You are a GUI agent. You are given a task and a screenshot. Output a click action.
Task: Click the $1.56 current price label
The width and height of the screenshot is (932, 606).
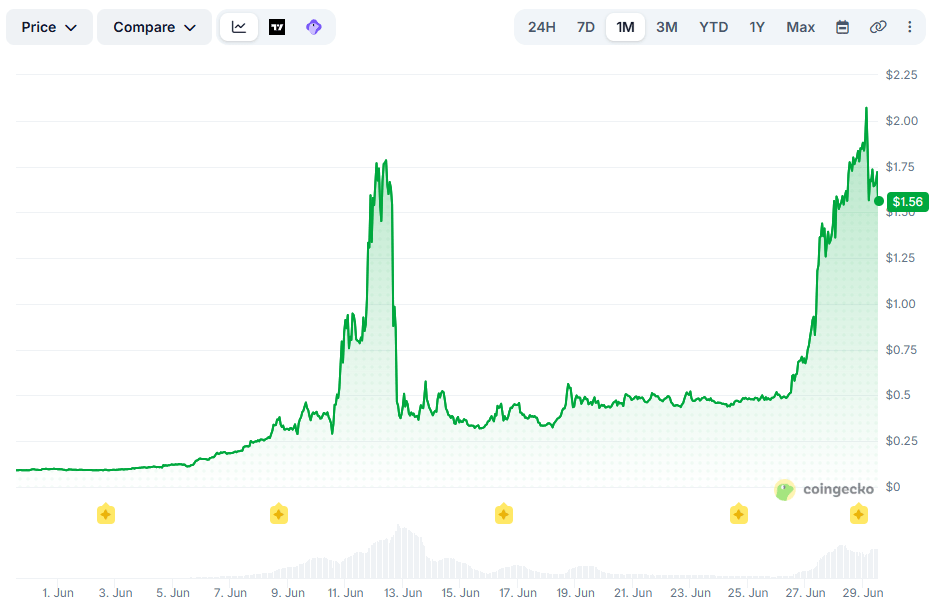(908, 202)
